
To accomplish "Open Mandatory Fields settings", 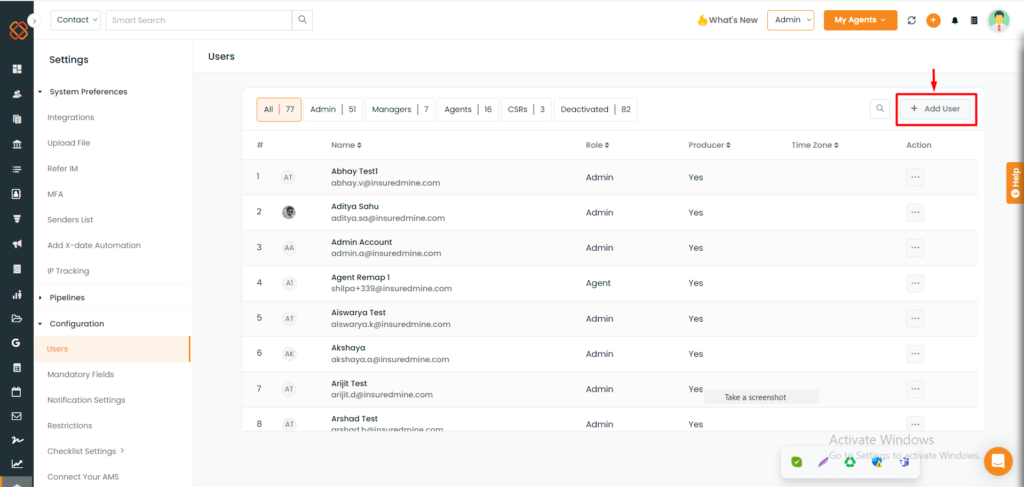I will click(80, 375).
